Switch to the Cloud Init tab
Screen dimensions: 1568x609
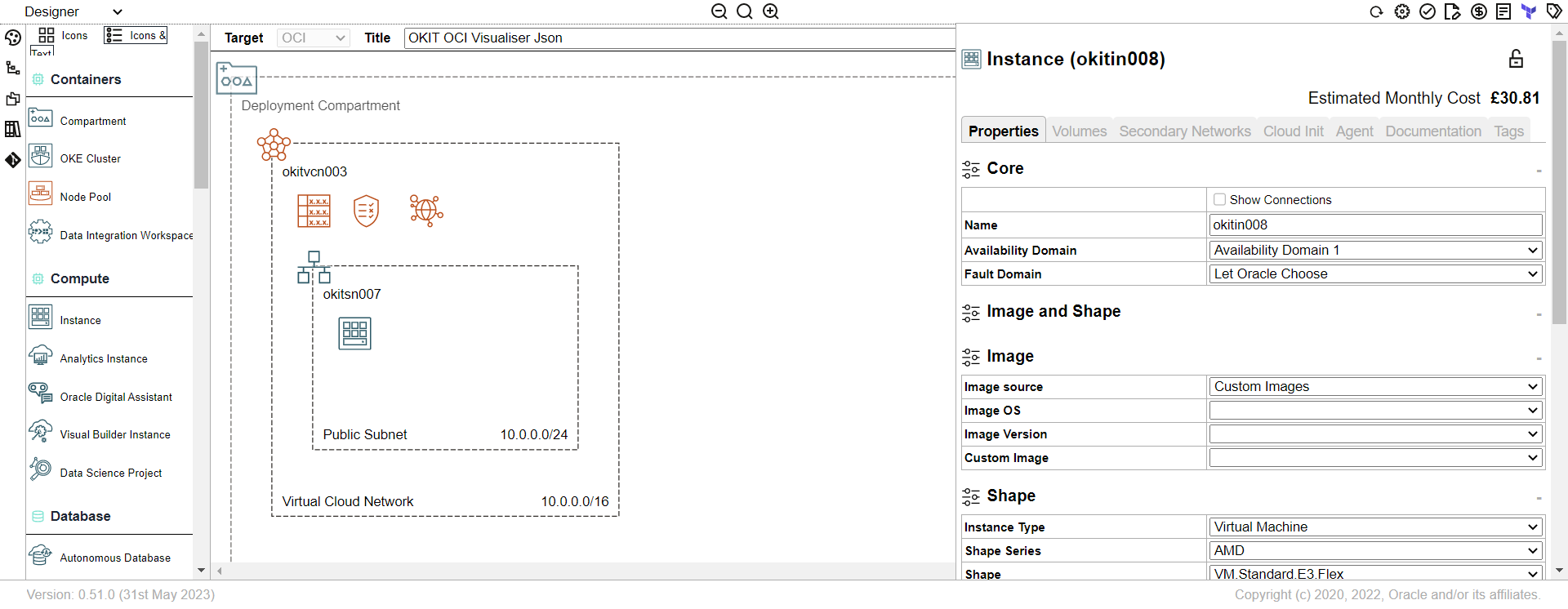tap(1294, 131)
